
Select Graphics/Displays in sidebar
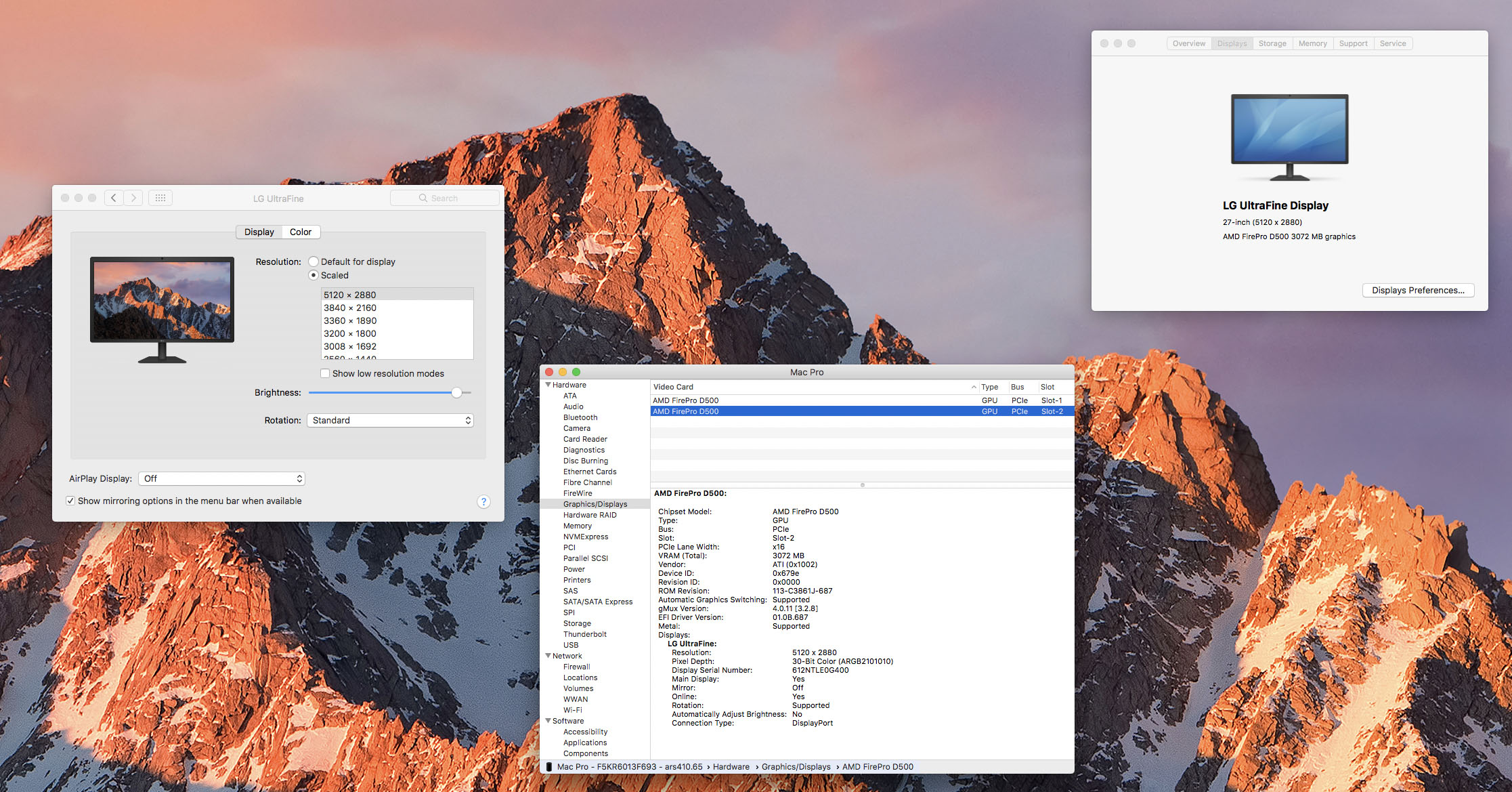coord(595,504)
